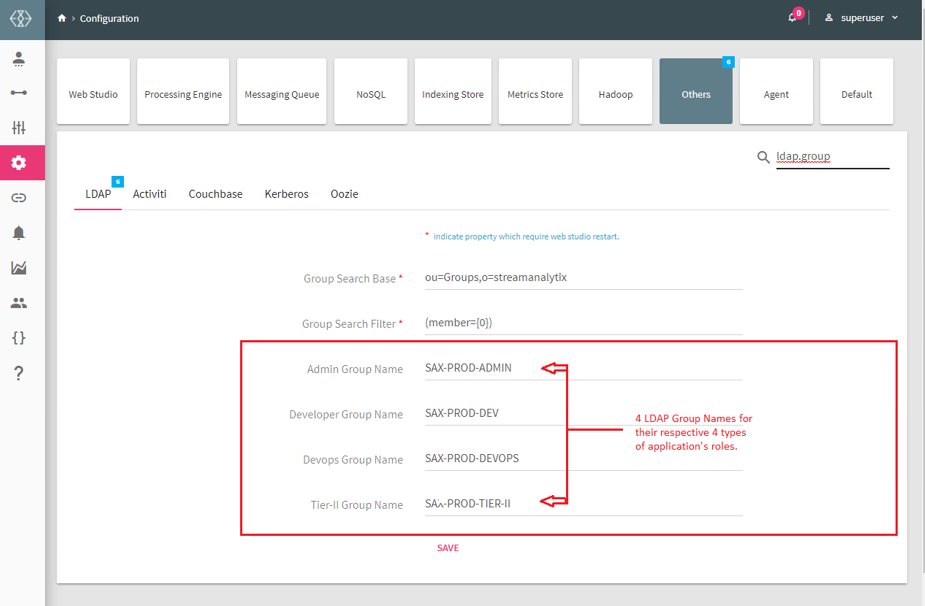Switch to the Kerberos tab
Screen dimensions: 925x606
pos(286,194)
